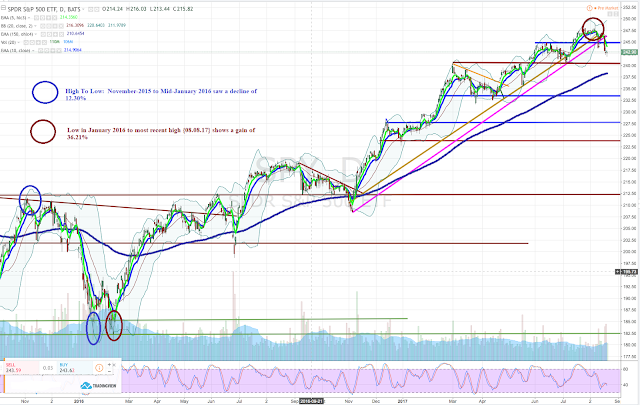Remove the EMA (10, close) indicator

(59, 51)
